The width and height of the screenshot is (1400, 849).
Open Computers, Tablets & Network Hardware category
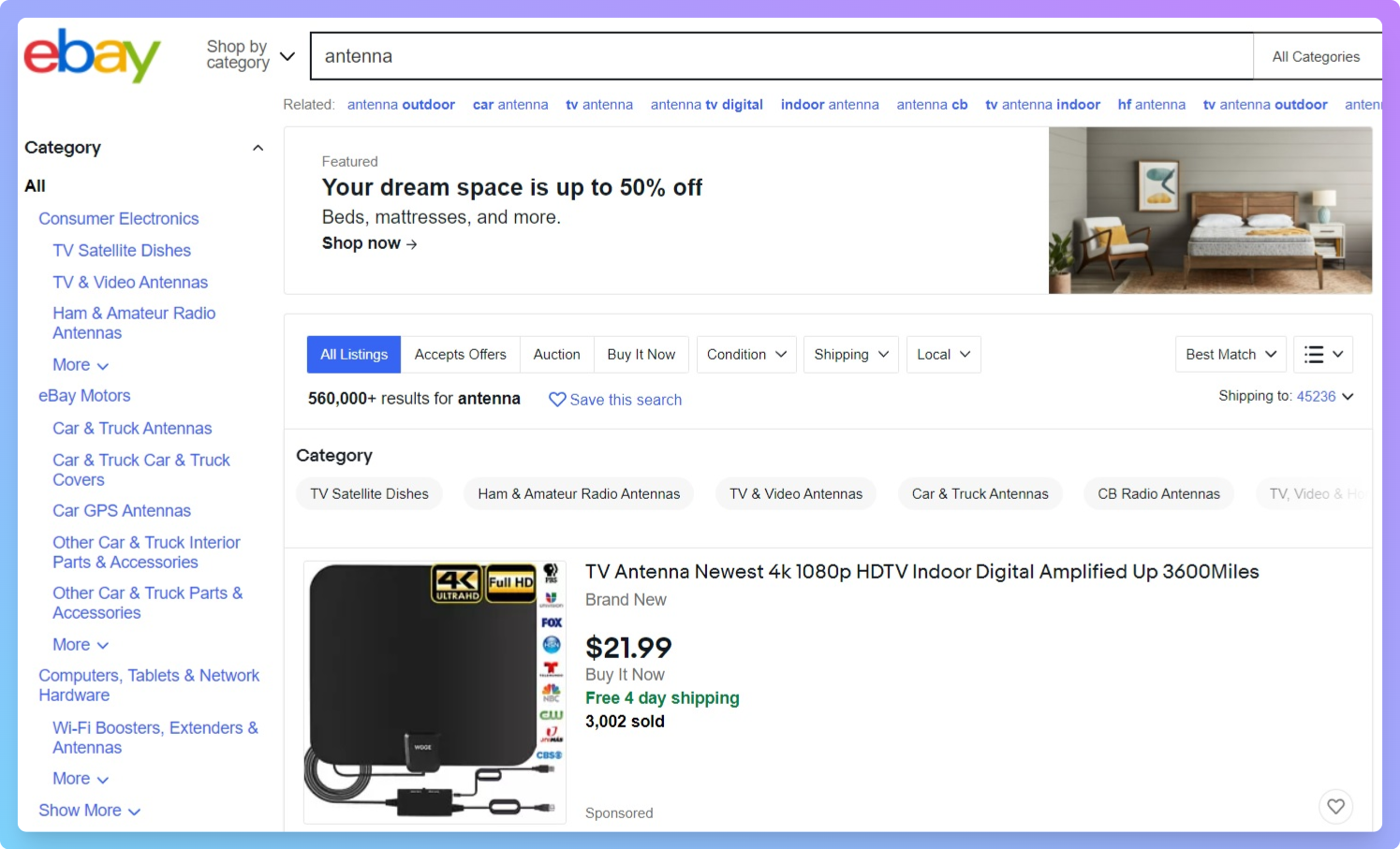(x=149, y=685)
